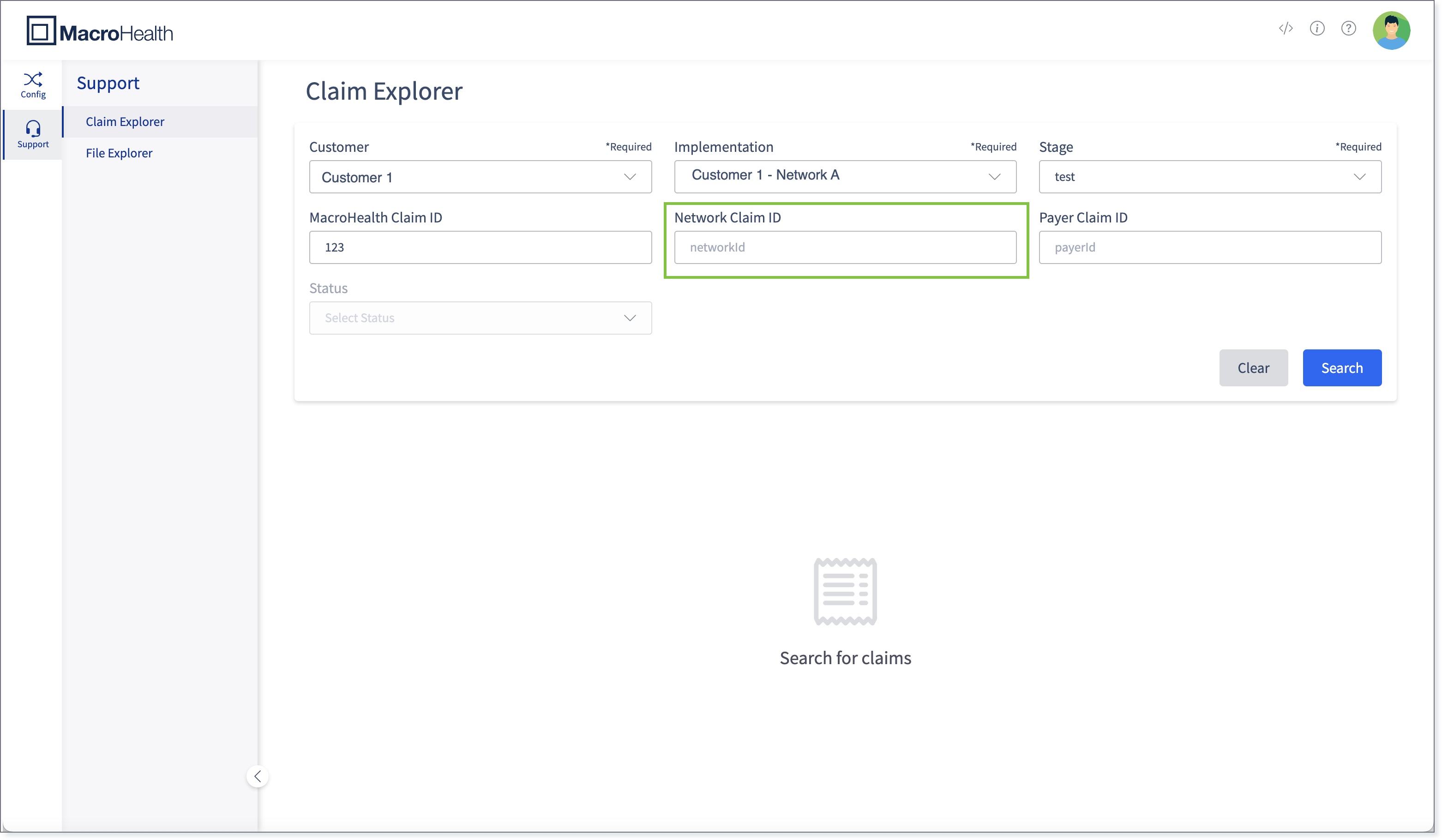This screenshot has width=1442, height=840.
Task: Click the blue Search button
Action: pyautogui.click(x=1342, y=367)
